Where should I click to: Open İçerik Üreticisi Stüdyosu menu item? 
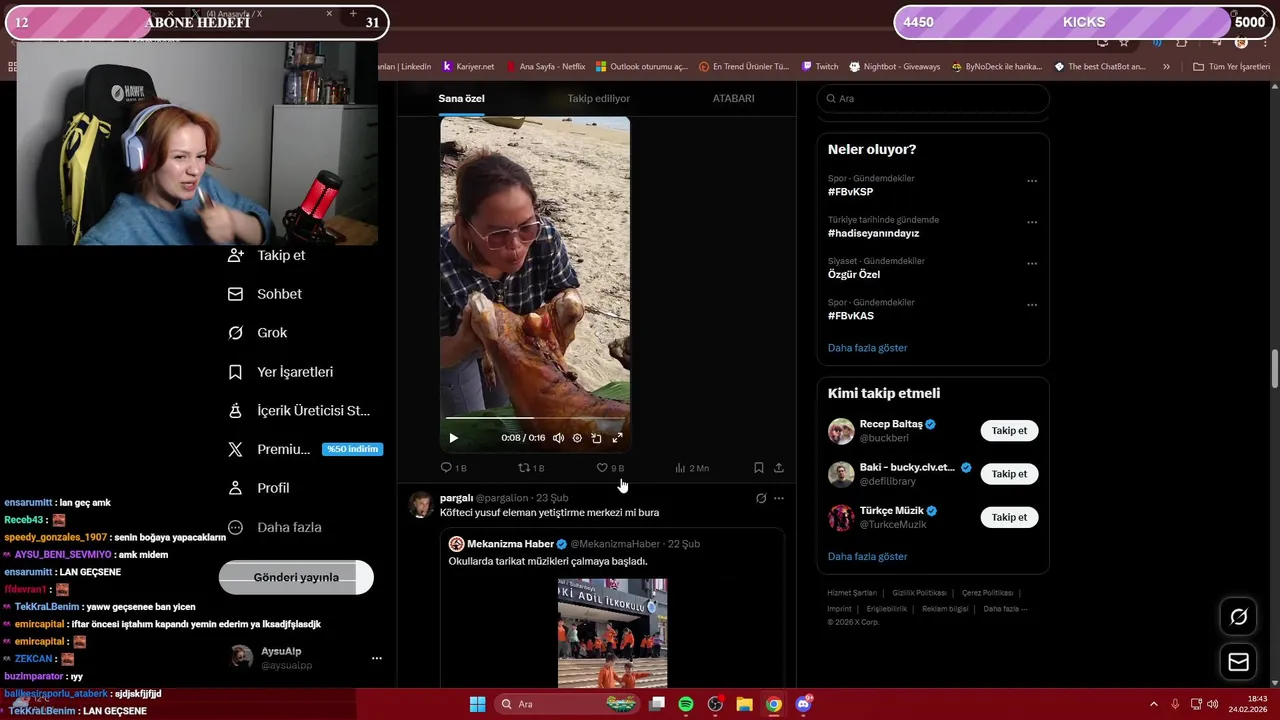(299, 411)
